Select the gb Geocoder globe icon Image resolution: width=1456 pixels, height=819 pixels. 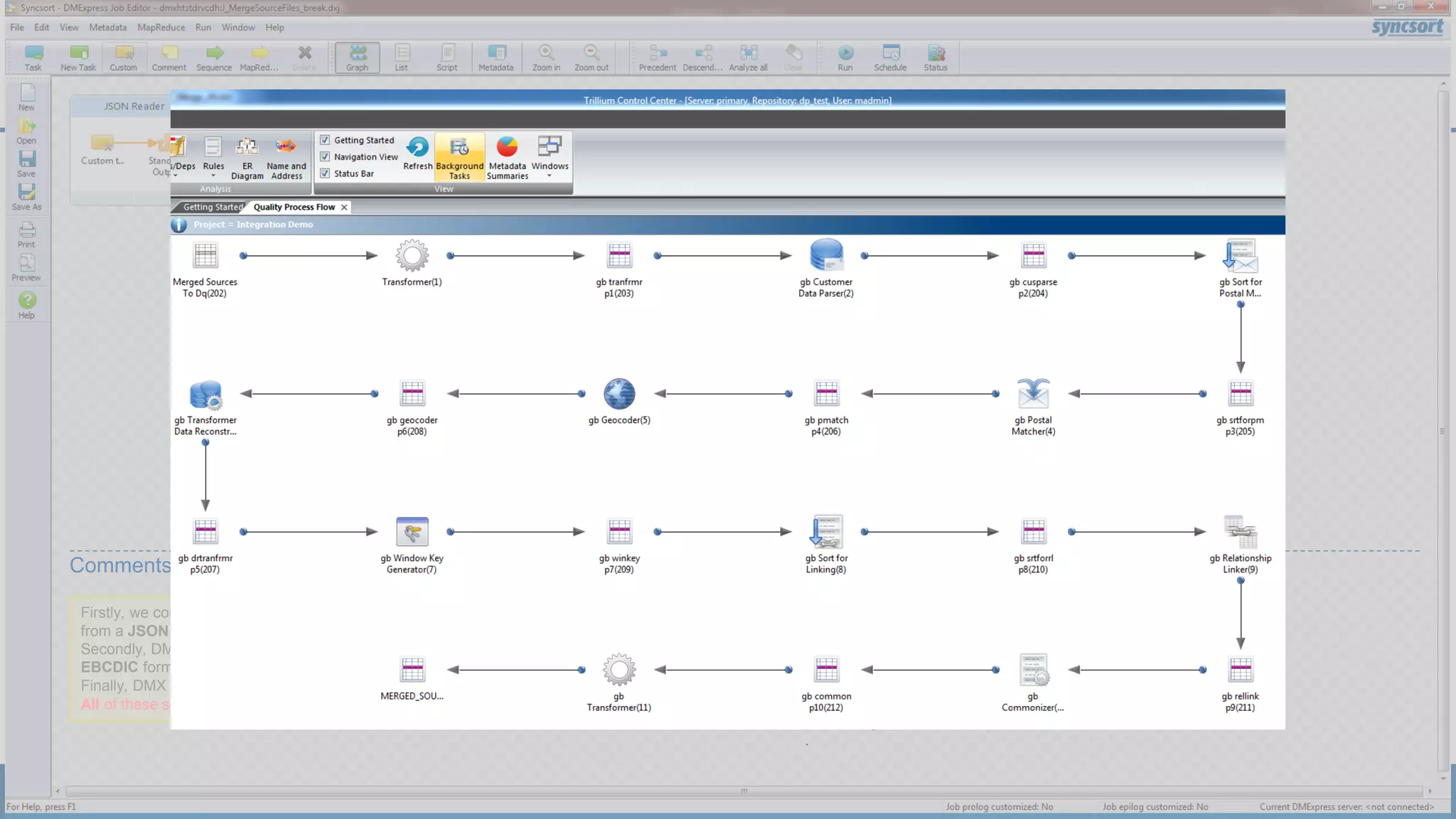619,393
